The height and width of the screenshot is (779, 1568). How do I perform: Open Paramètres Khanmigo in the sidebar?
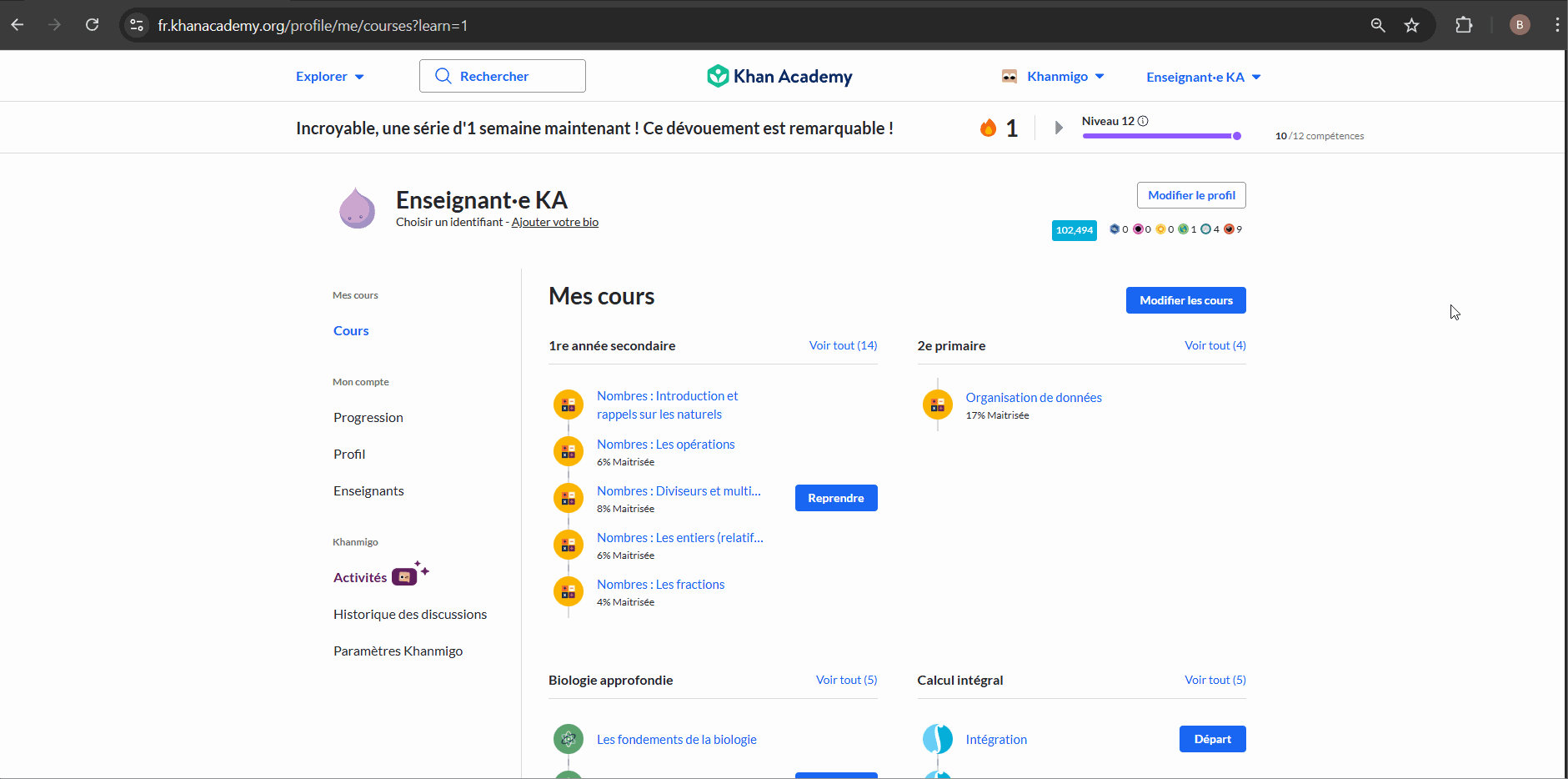398,651
